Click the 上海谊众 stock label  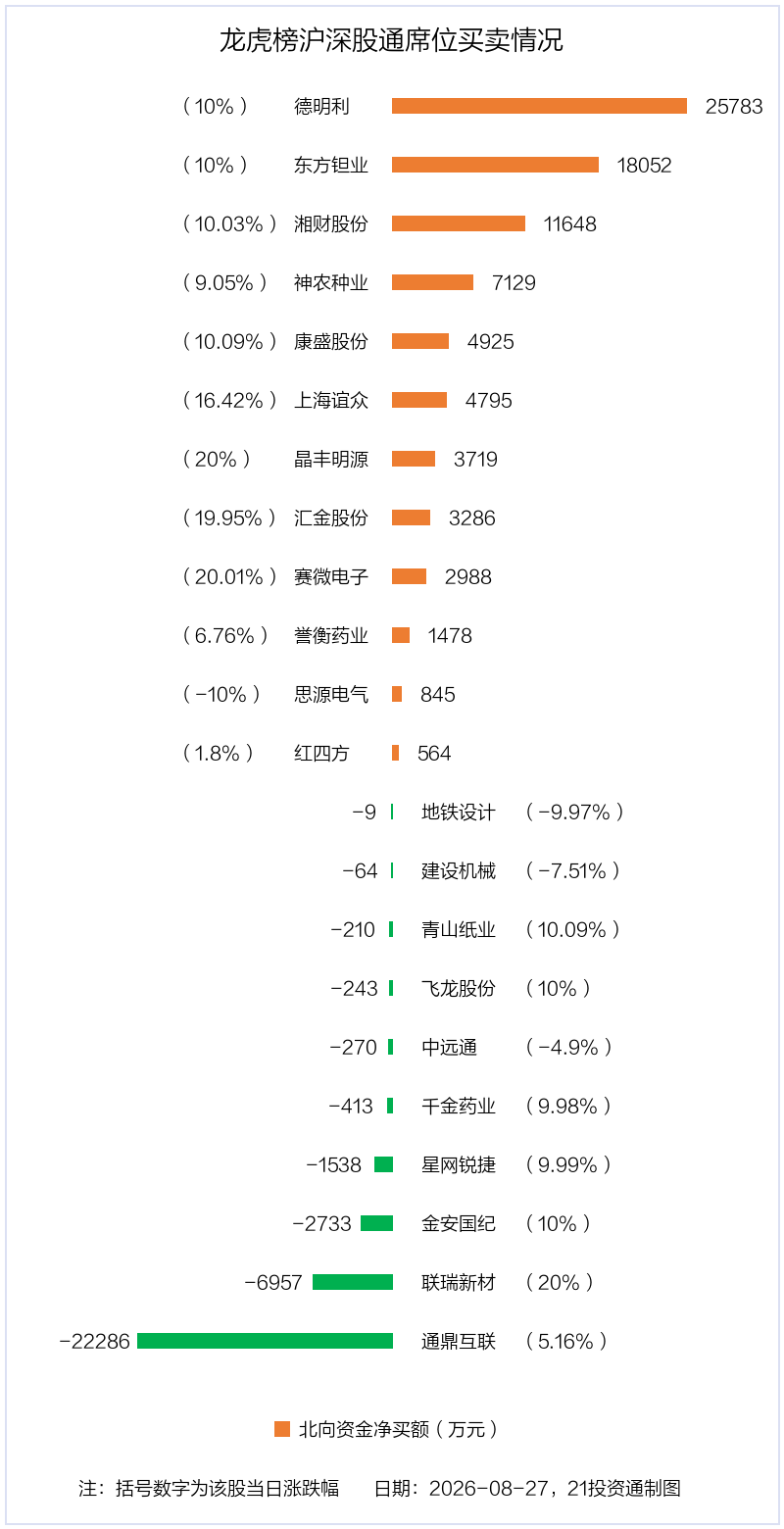coord(331,400)
